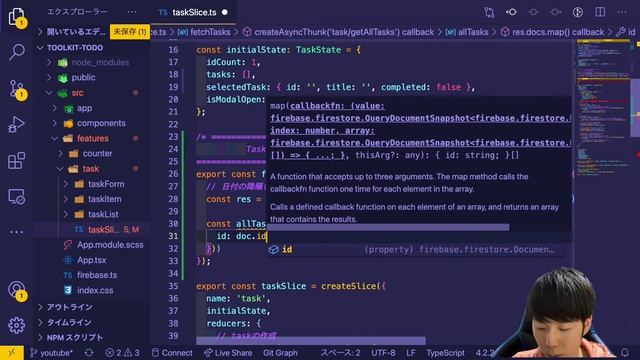Open editor more actions ellipsis
The width and height of the screenshot is (640, 360).
click(622, 12)
